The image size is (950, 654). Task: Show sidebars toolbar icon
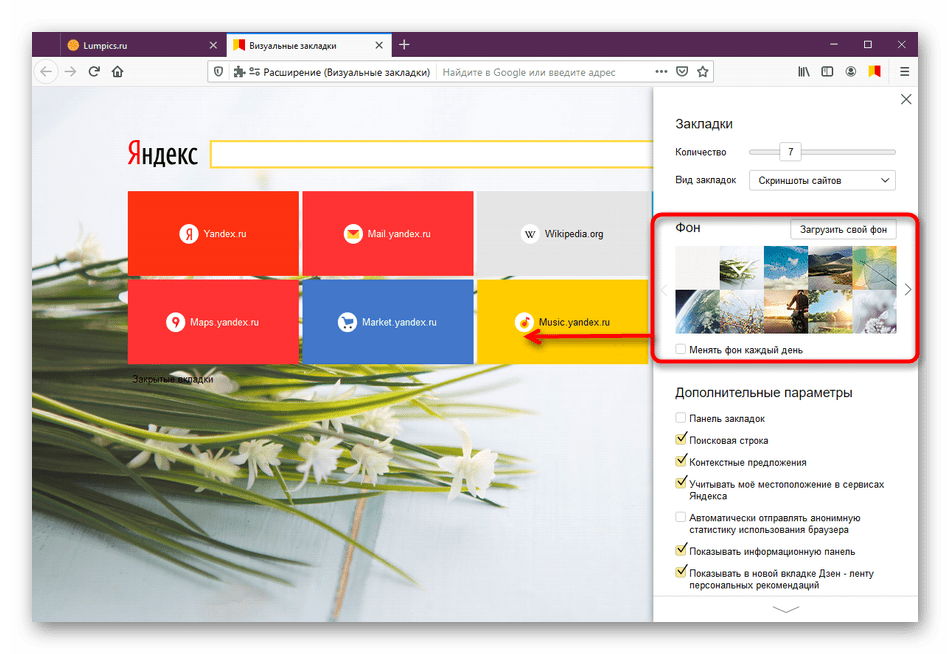[x=827, y=72]
